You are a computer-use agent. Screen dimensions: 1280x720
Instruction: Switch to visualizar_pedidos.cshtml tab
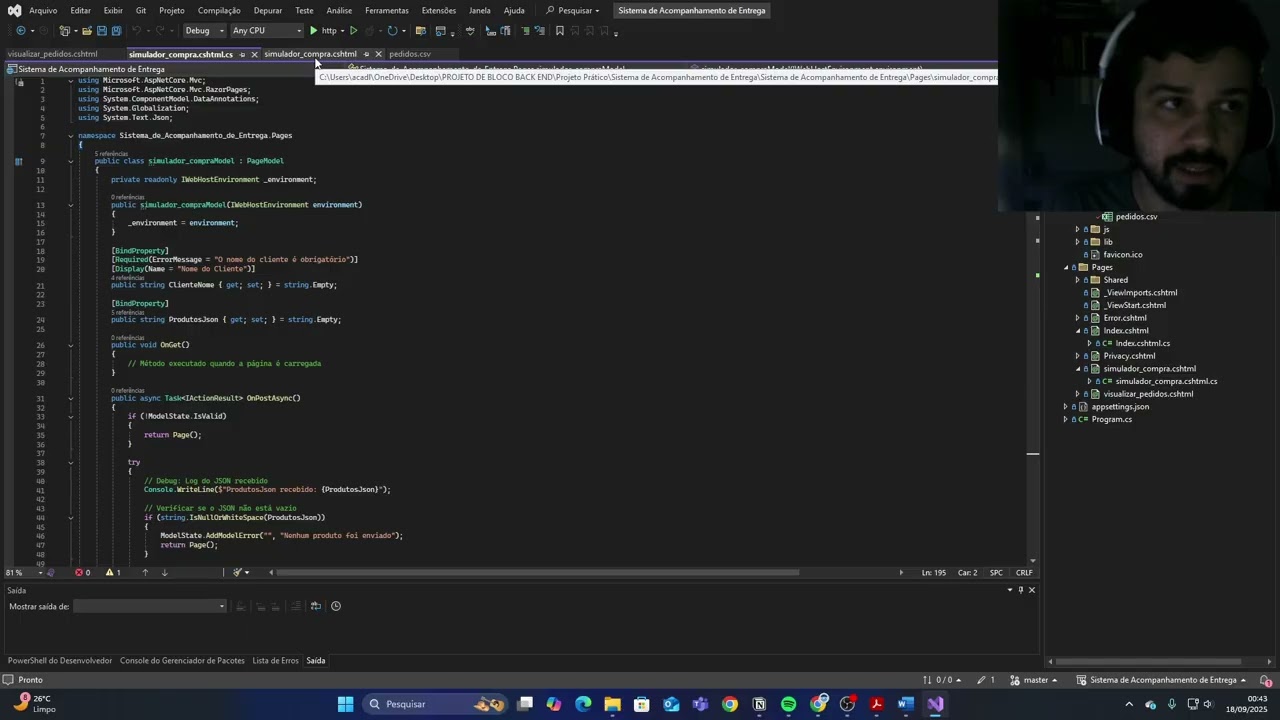click(53, 54)
